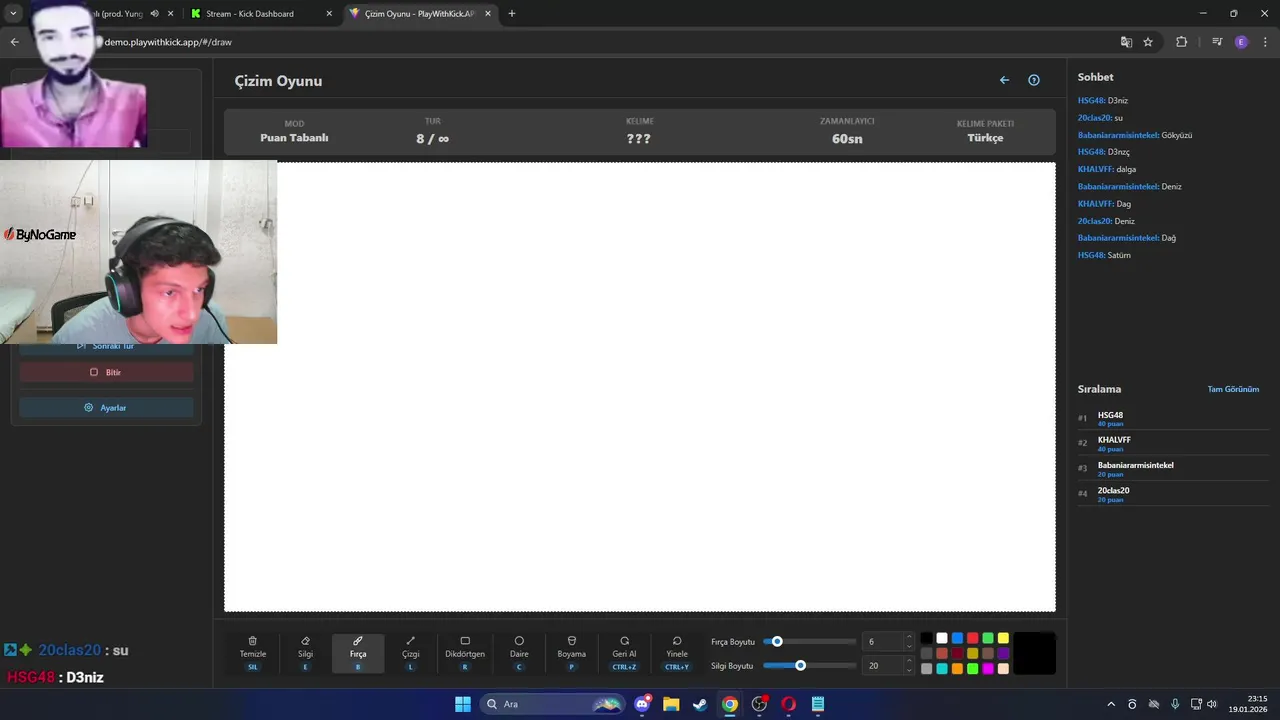Switch to Stream - Kick Dashboard tab

262,14
